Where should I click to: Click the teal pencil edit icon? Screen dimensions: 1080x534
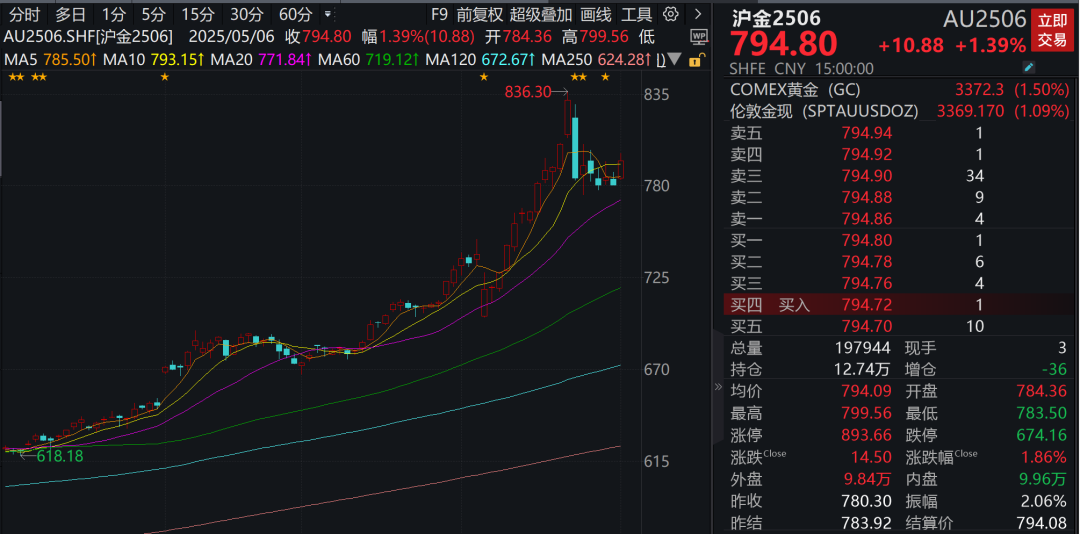pos(1029,68)
